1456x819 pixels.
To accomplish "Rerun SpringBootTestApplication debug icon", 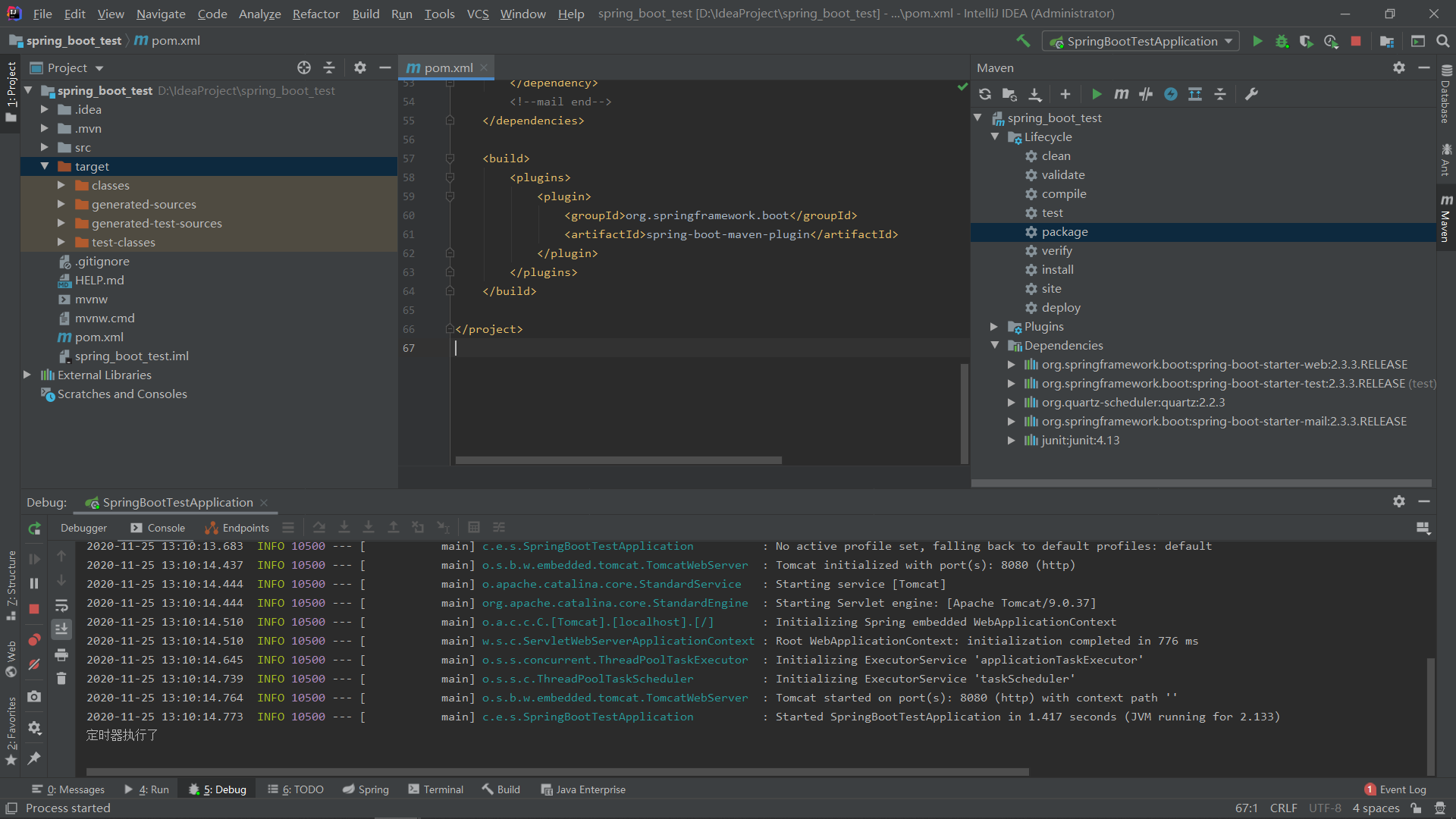I will 34,529.
